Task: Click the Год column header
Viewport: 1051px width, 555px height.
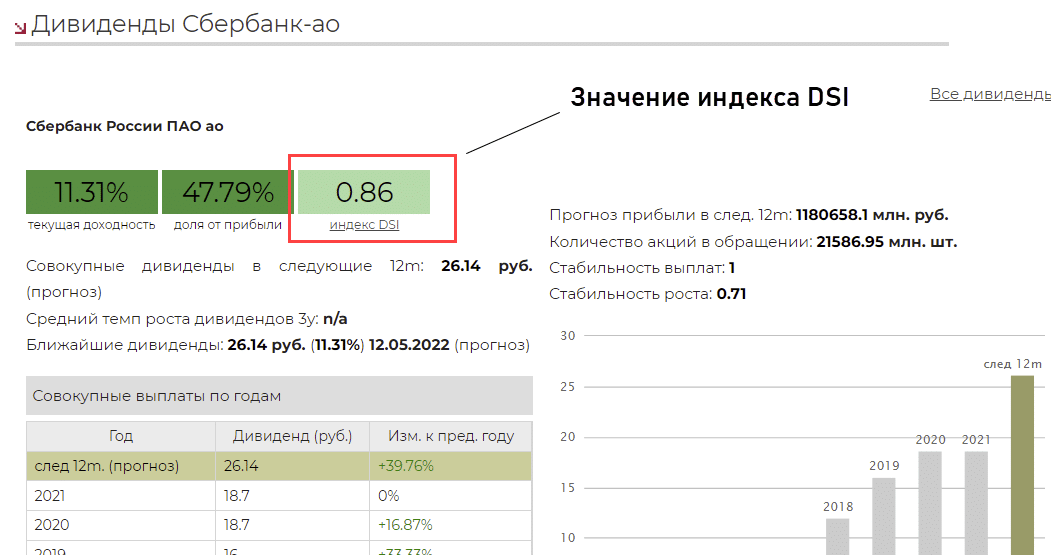Action: click(120, 436)
